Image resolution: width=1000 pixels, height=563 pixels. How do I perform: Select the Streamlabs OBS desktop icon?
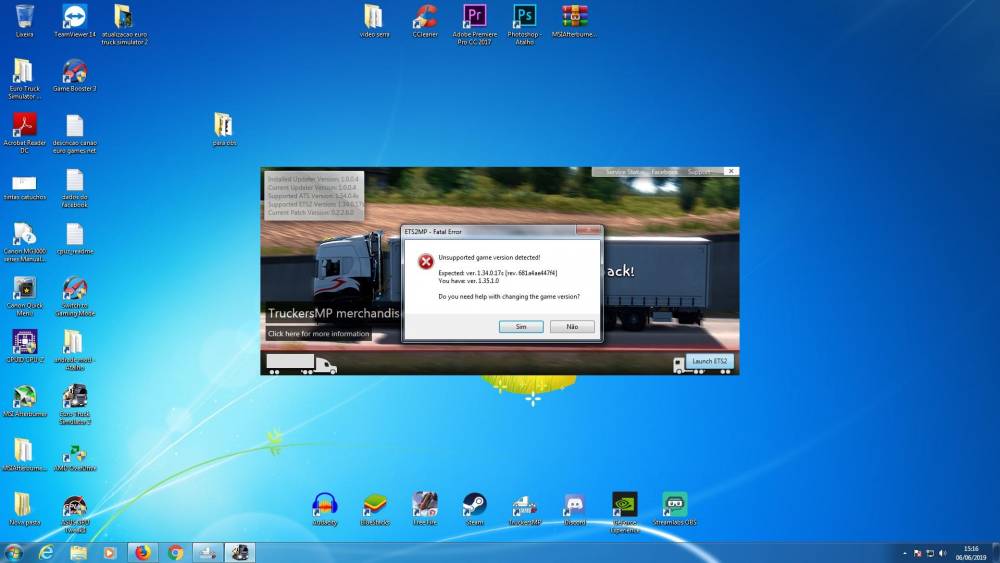[675, 505]
